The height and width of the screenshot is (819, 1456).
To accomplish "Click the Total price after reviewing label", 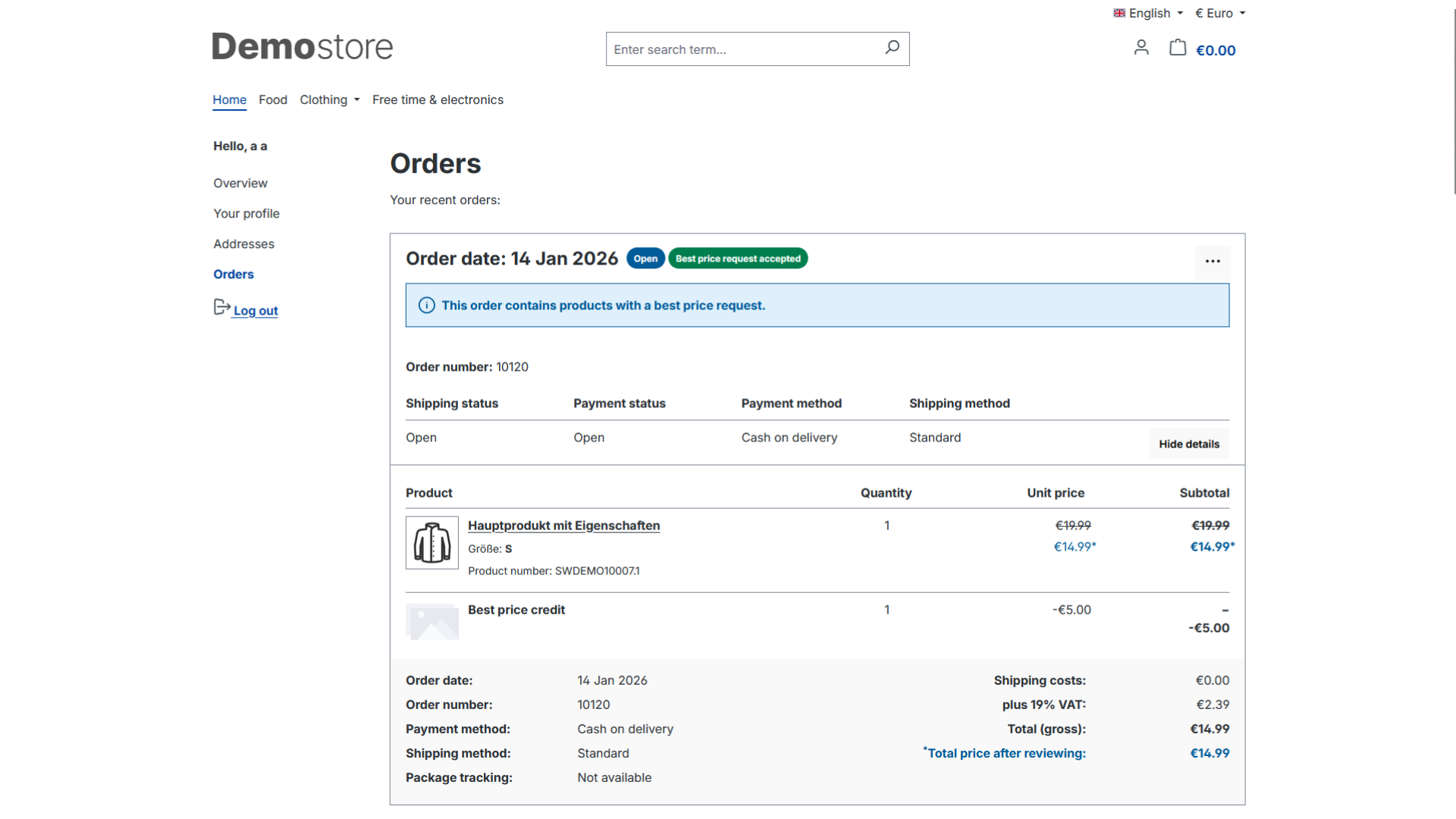I will (1005, 753).
